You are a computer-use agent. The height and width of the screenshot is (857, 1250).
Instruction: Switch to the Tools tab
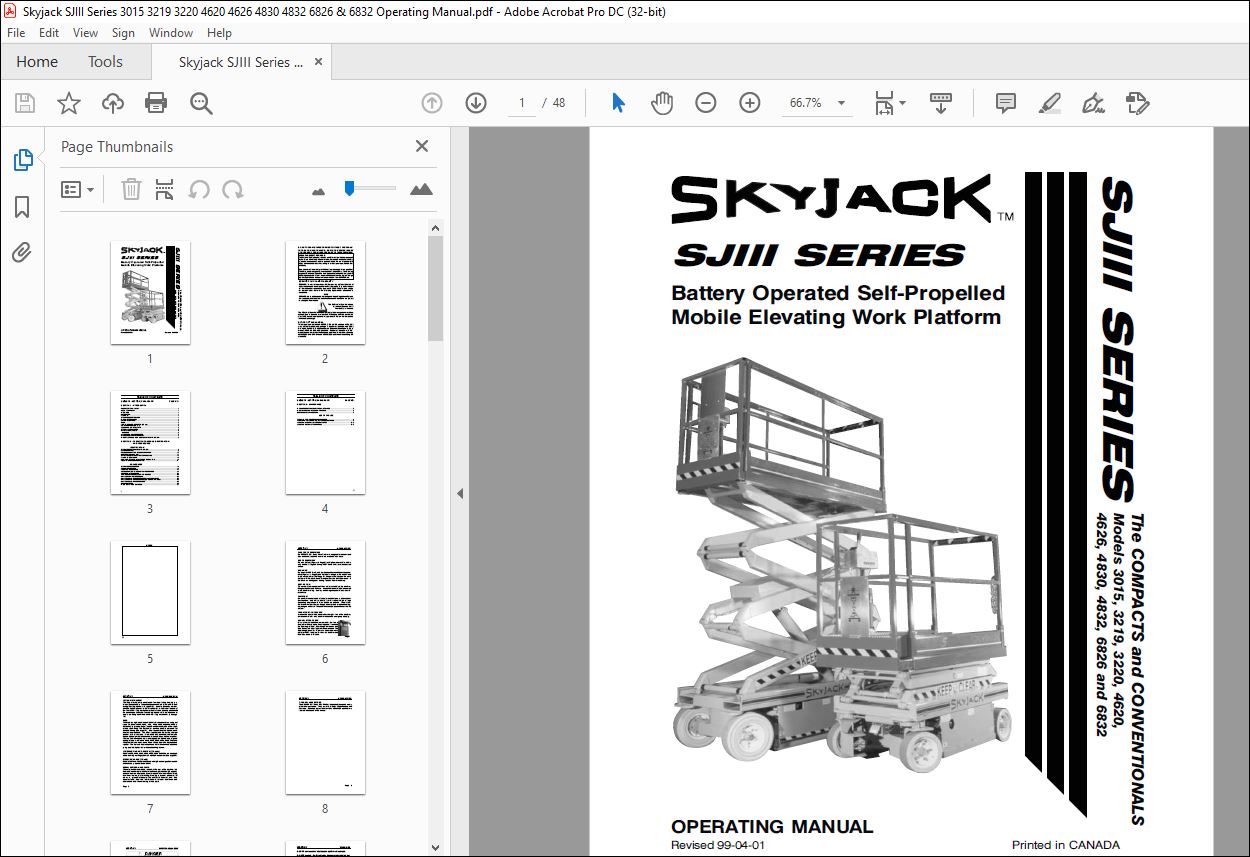pyautogui.click(x=105, y=62)
